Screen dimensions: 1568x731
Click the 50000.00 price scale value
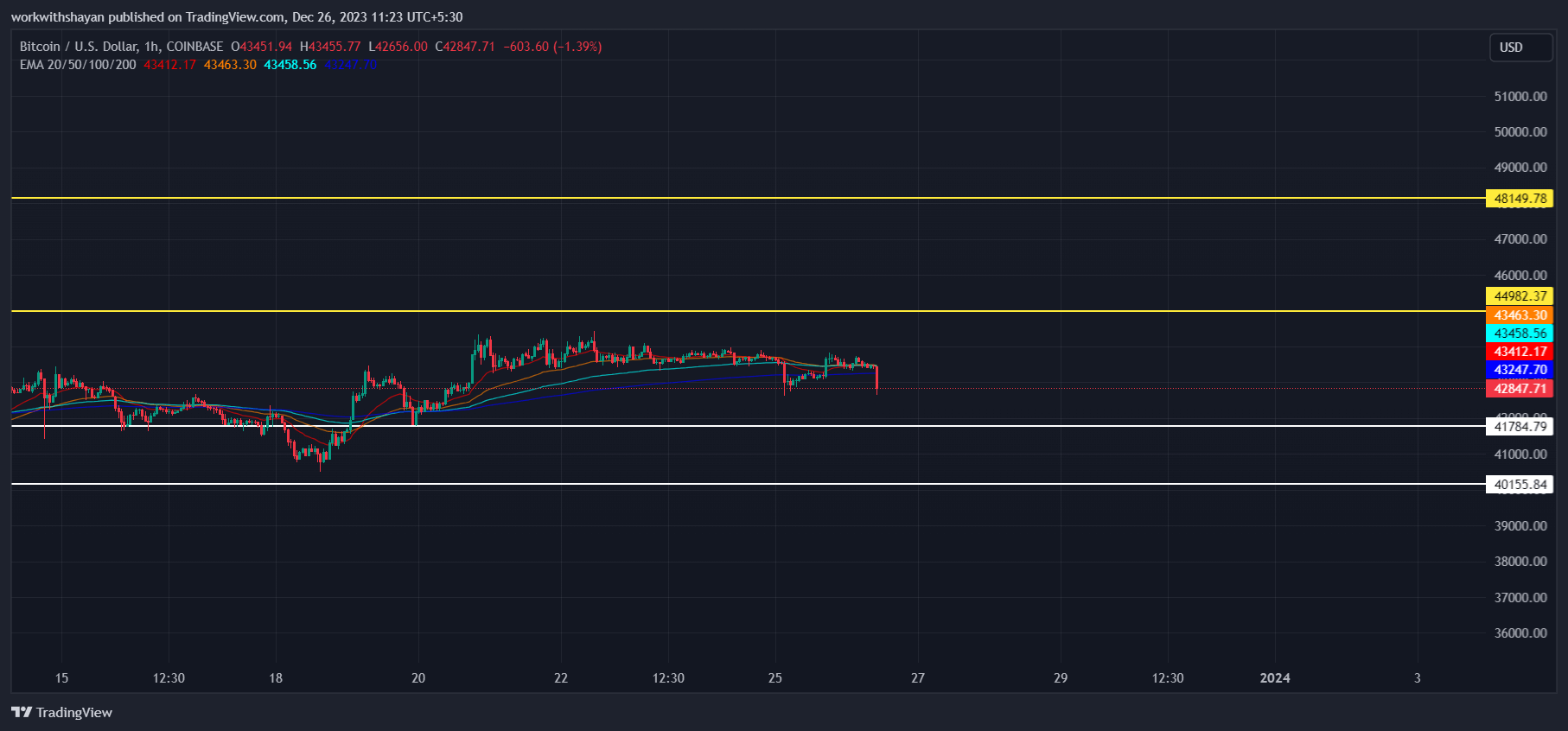pos(1520,132)
